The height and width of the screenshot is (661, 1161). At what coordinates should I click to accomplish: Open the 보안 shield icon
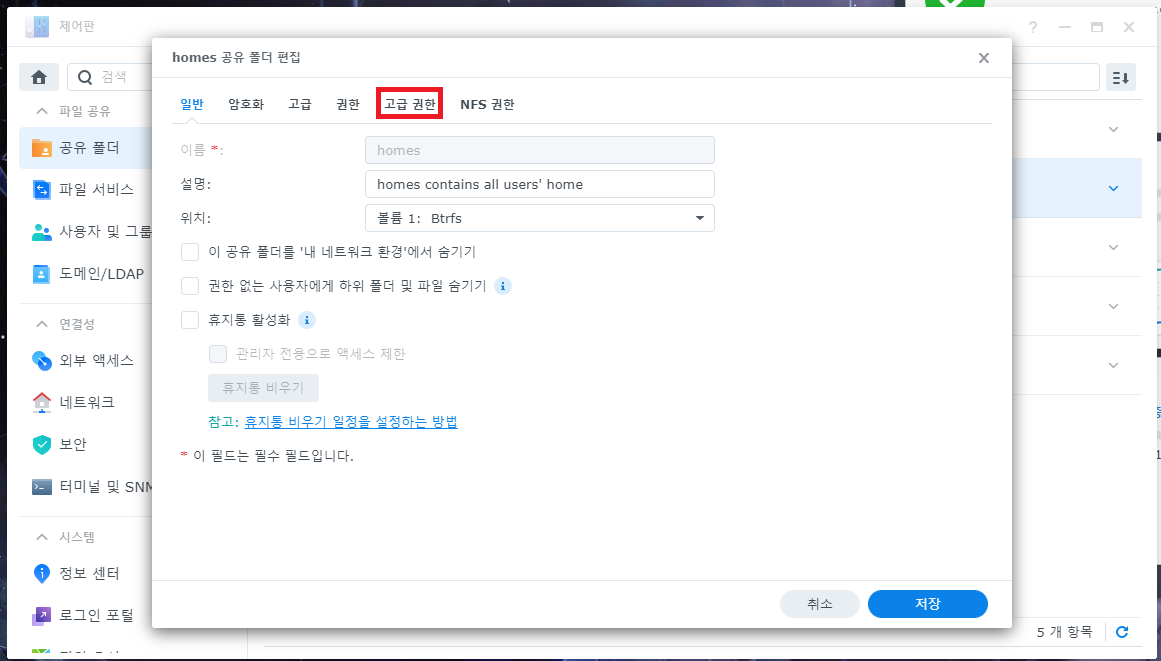[41, 444]
